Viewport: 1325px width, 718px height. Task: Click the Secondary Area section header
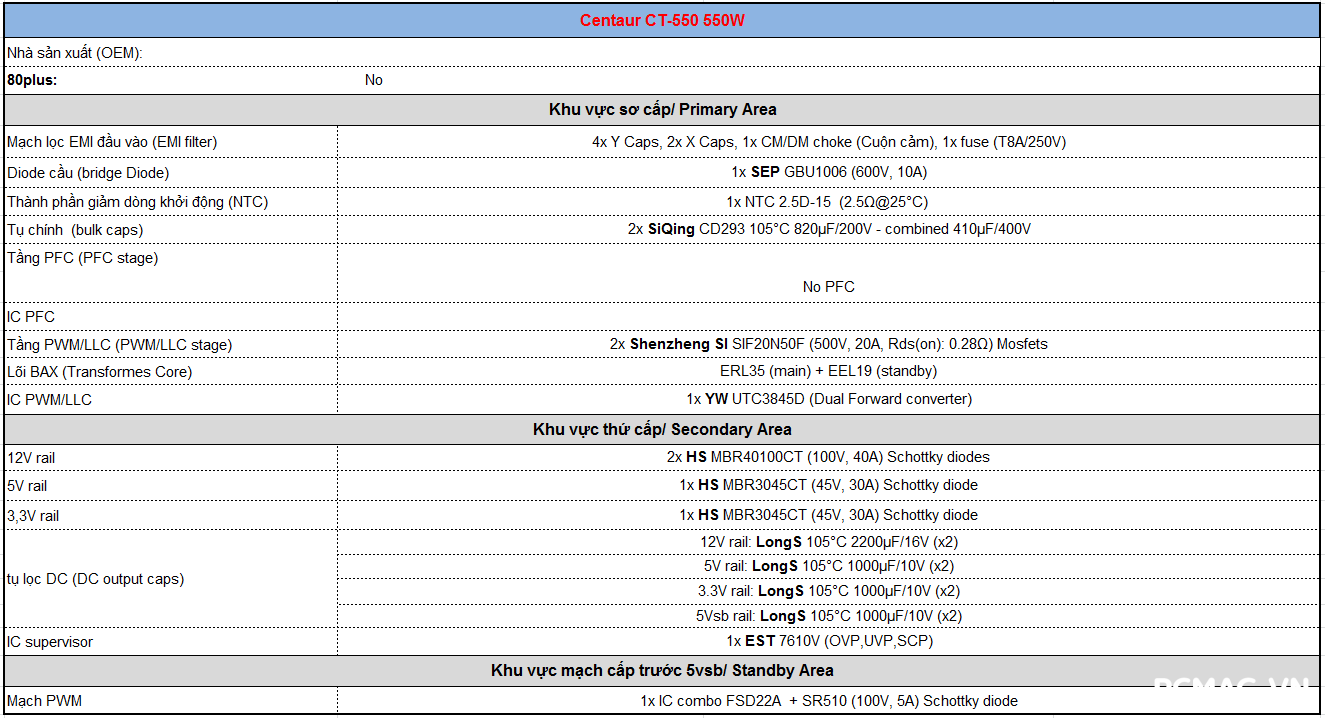coord(662,429)
